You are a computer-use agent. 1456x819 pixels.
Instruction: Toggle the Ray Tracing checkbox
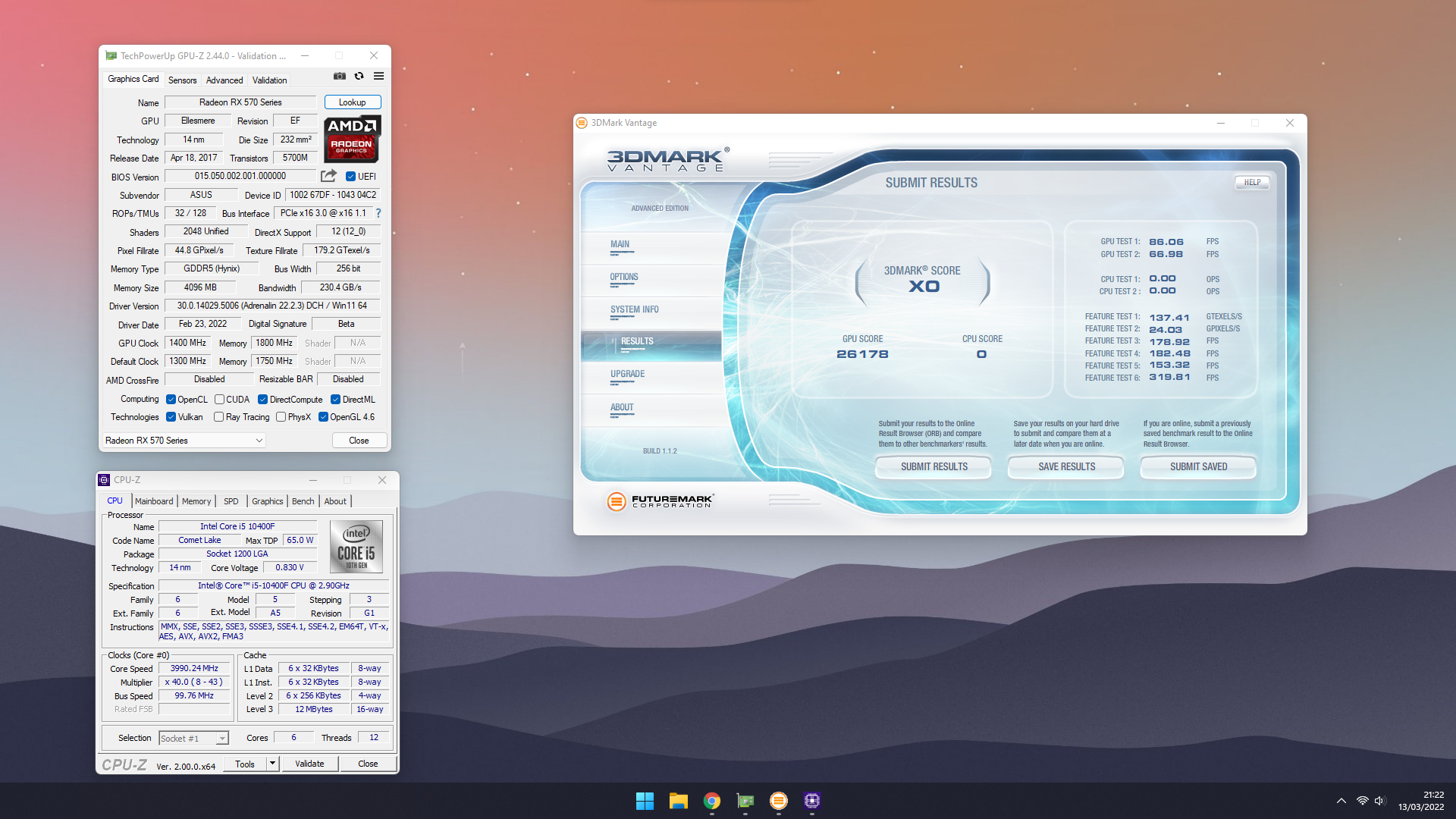[218, 417]
